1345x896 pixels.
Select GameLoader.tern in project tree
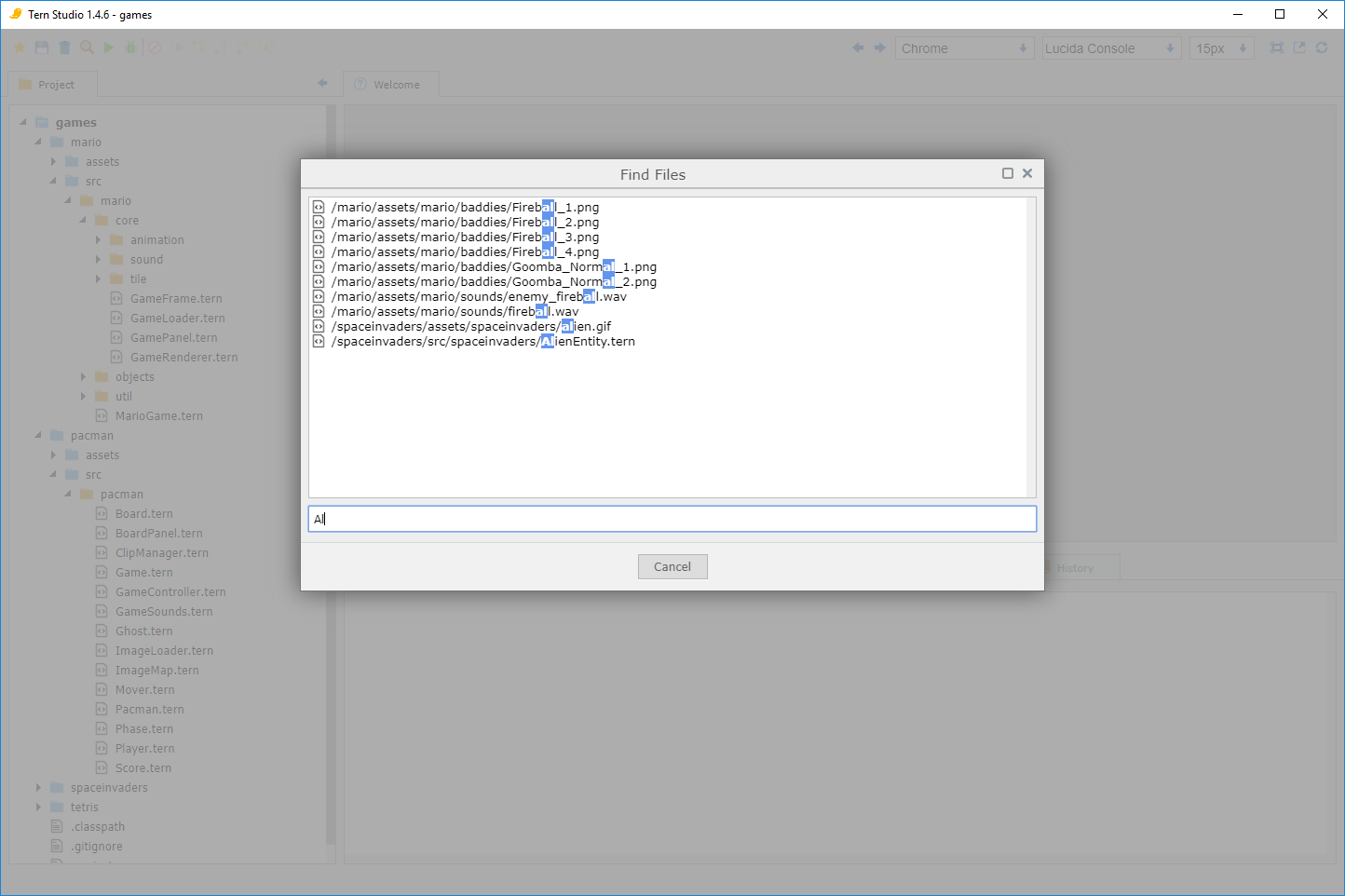tap(177, 318)
